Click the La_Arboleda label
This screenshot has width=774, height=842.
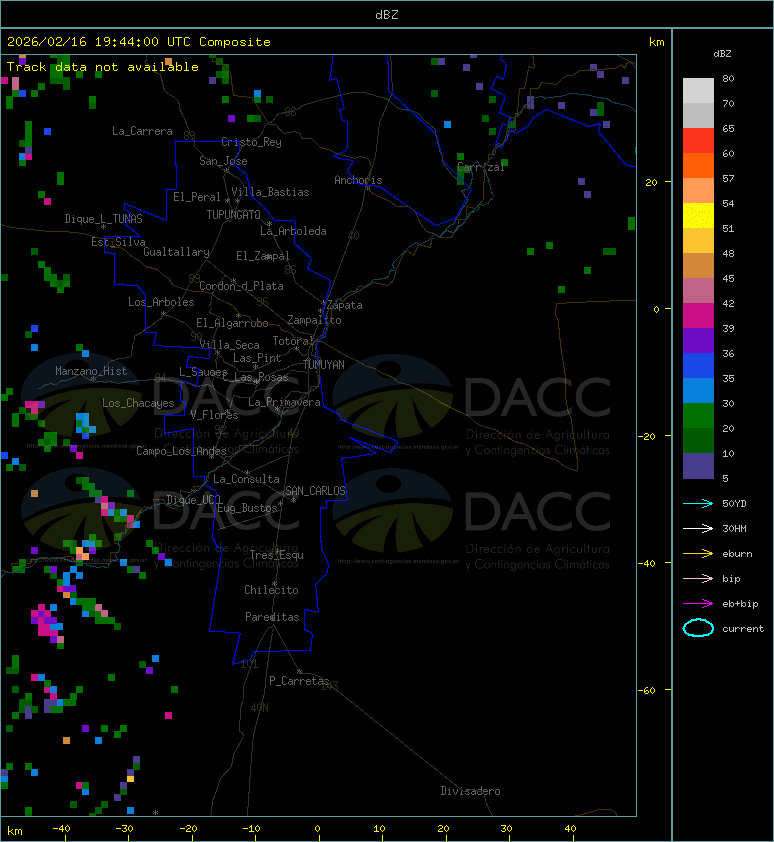click(x=293, y=231)
